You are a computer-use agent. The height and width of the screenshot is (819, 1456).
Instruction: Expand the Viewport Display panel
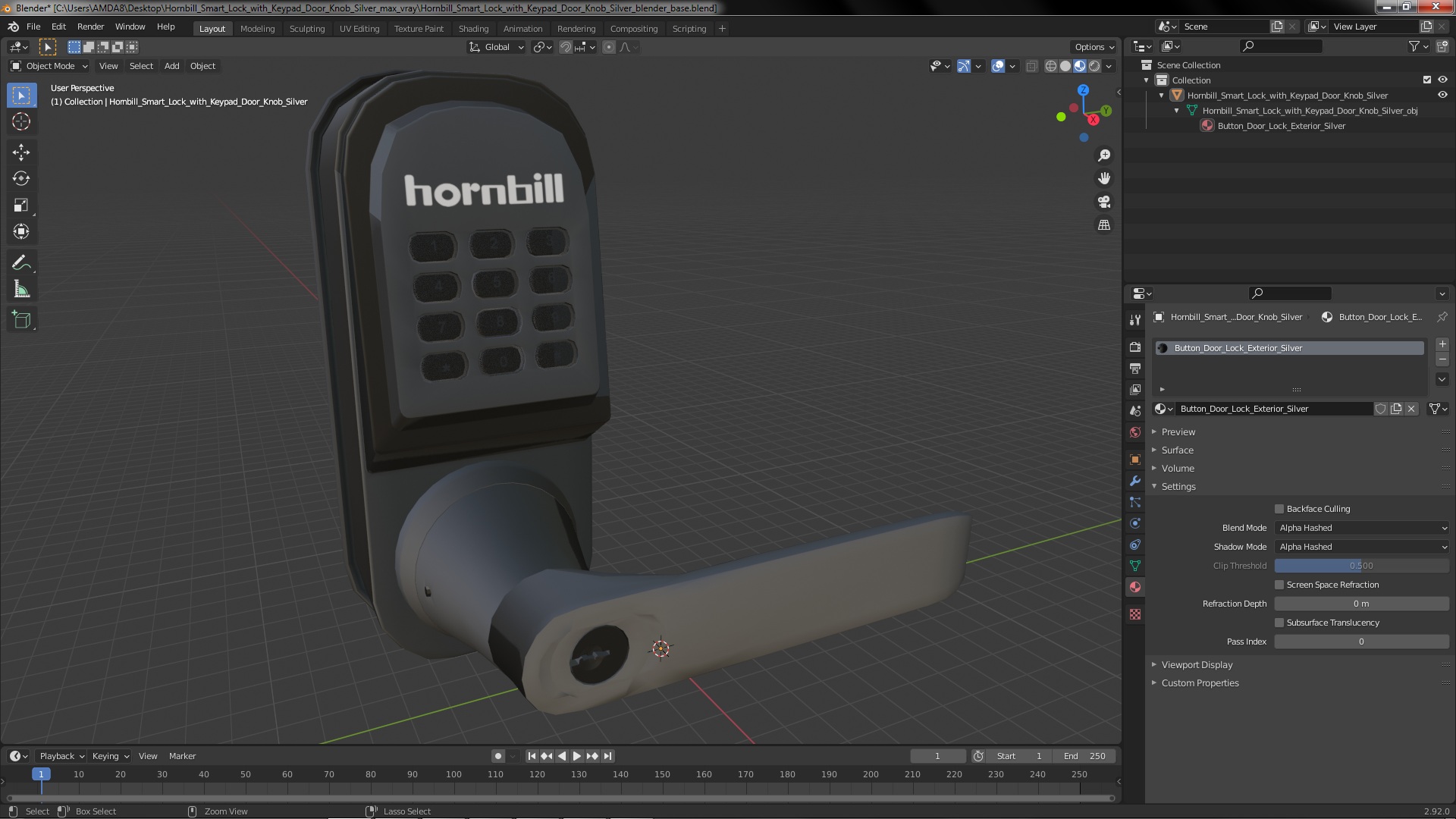pos(1197,665)
